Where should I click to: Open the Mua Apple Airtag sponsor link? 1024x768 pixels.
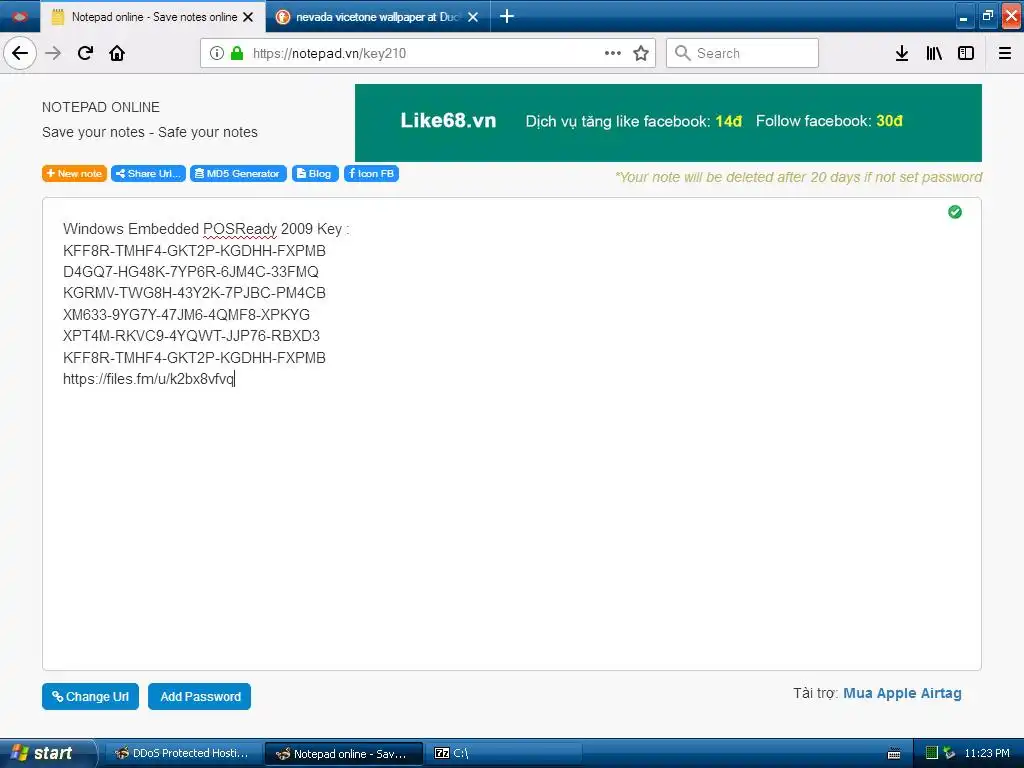[902, 693]
